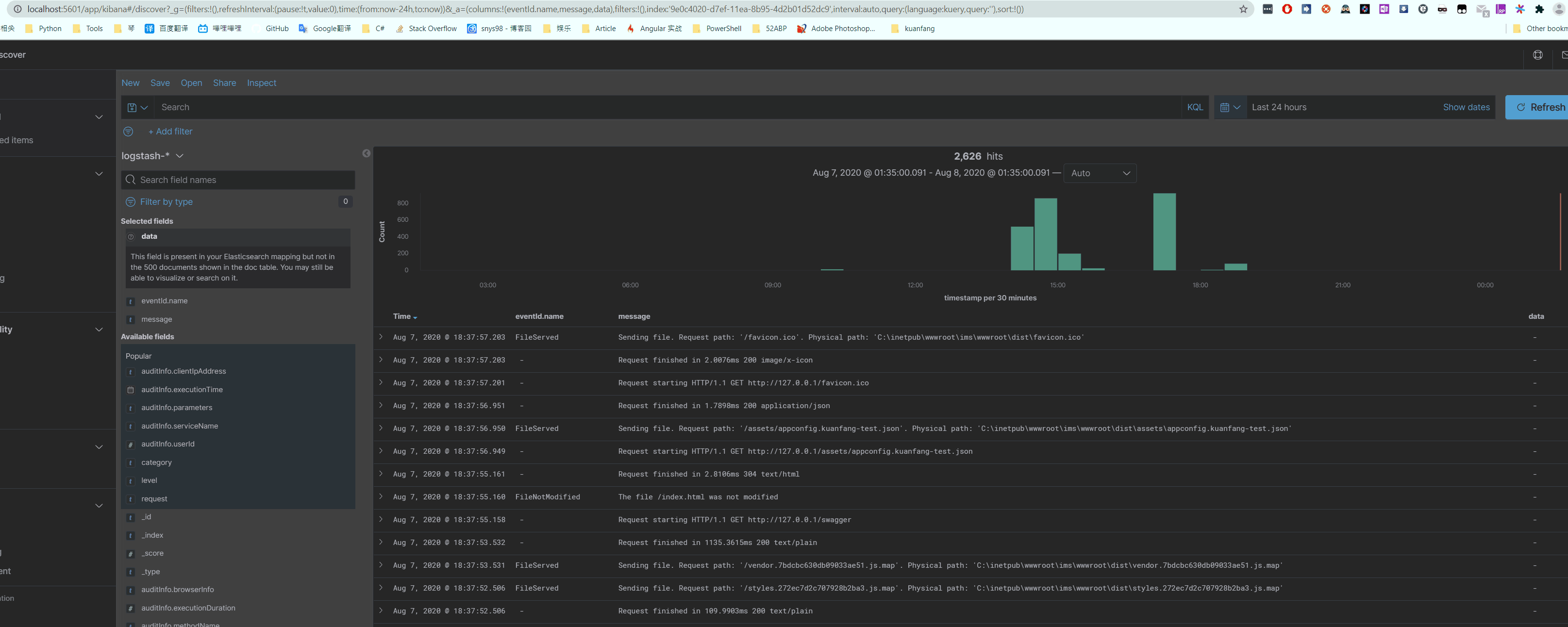
Task: Open mail checker extension with X
Action: pos(1484,10)
